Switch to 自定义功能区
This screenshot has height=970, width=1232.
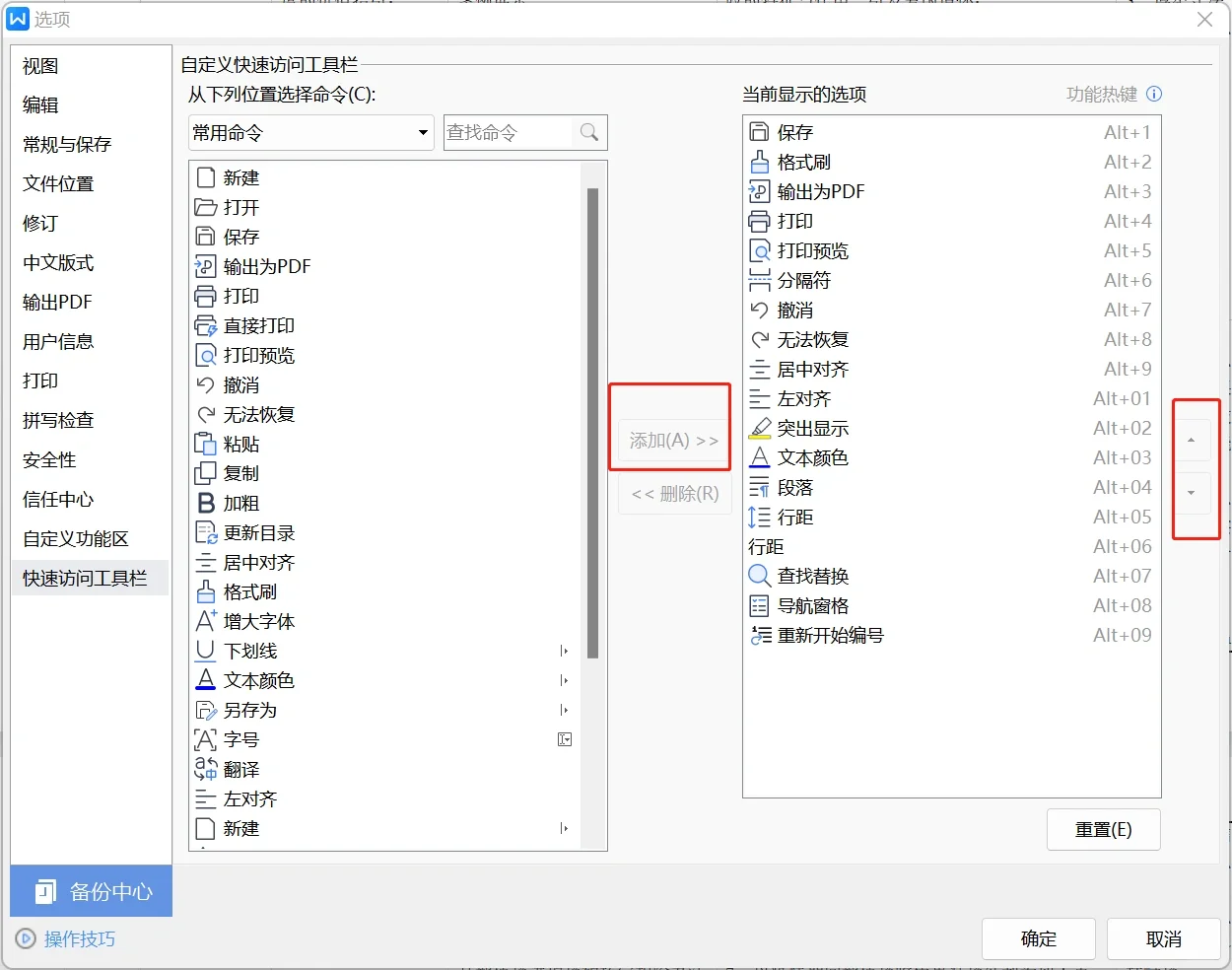tap(76, 539)
